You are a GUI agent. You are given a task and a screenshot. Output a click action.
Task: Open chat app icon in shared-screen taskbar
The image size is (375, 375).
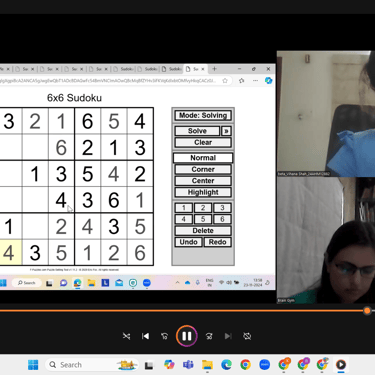(63, 283)
